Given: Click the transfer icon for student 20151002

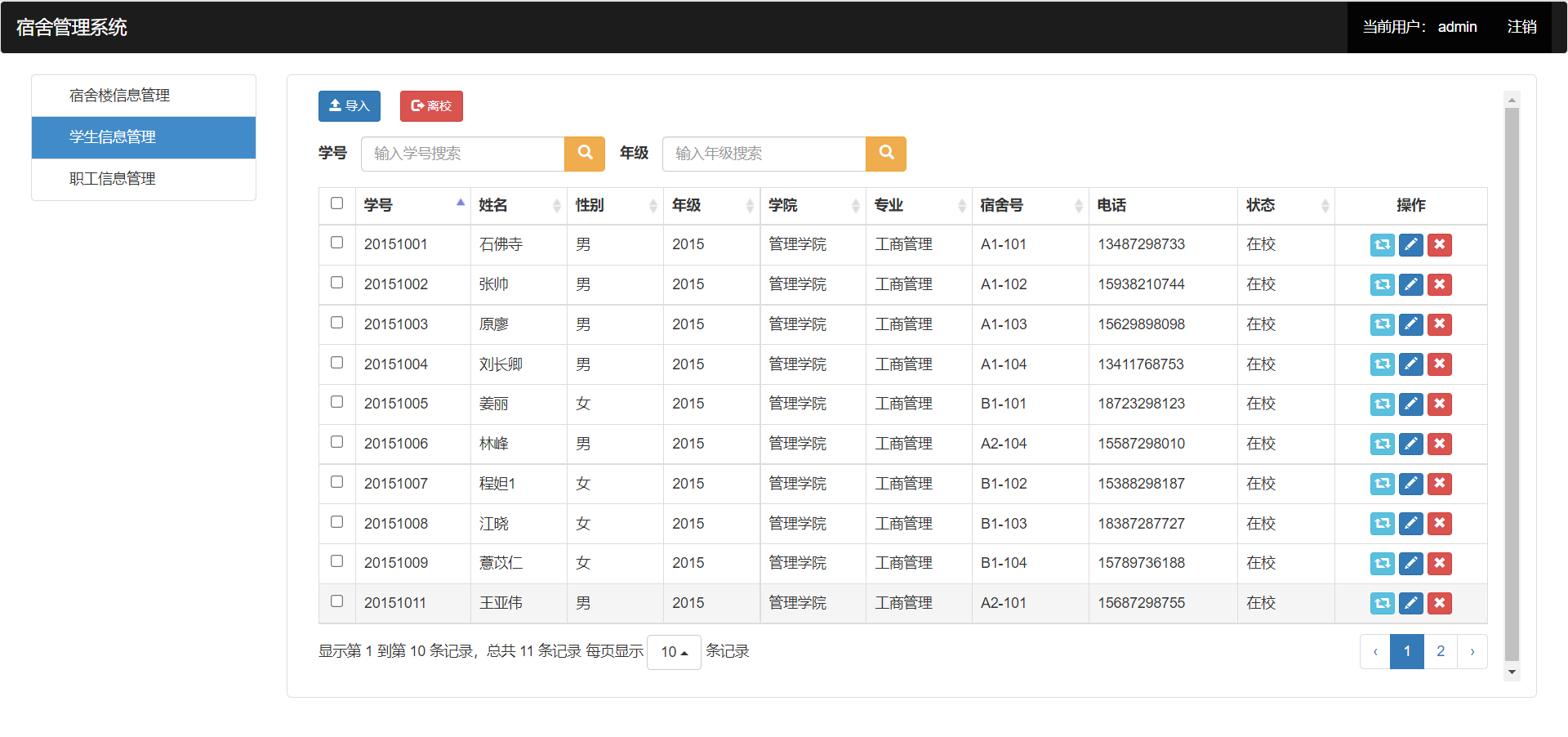Looking at the screenshot, I should [1382, 284].
